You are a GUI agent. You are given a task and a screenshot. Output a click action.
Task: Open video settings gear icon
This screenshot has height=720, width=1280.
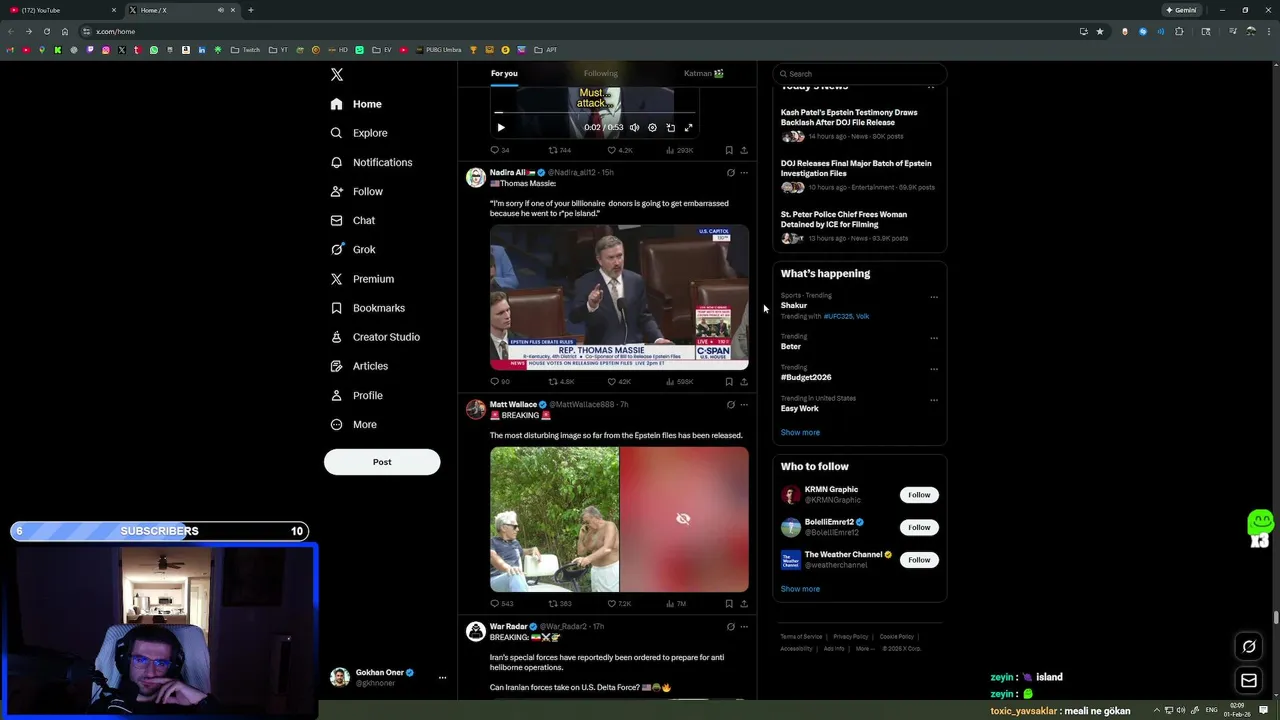pyautogui.click(x=652, y=127)
